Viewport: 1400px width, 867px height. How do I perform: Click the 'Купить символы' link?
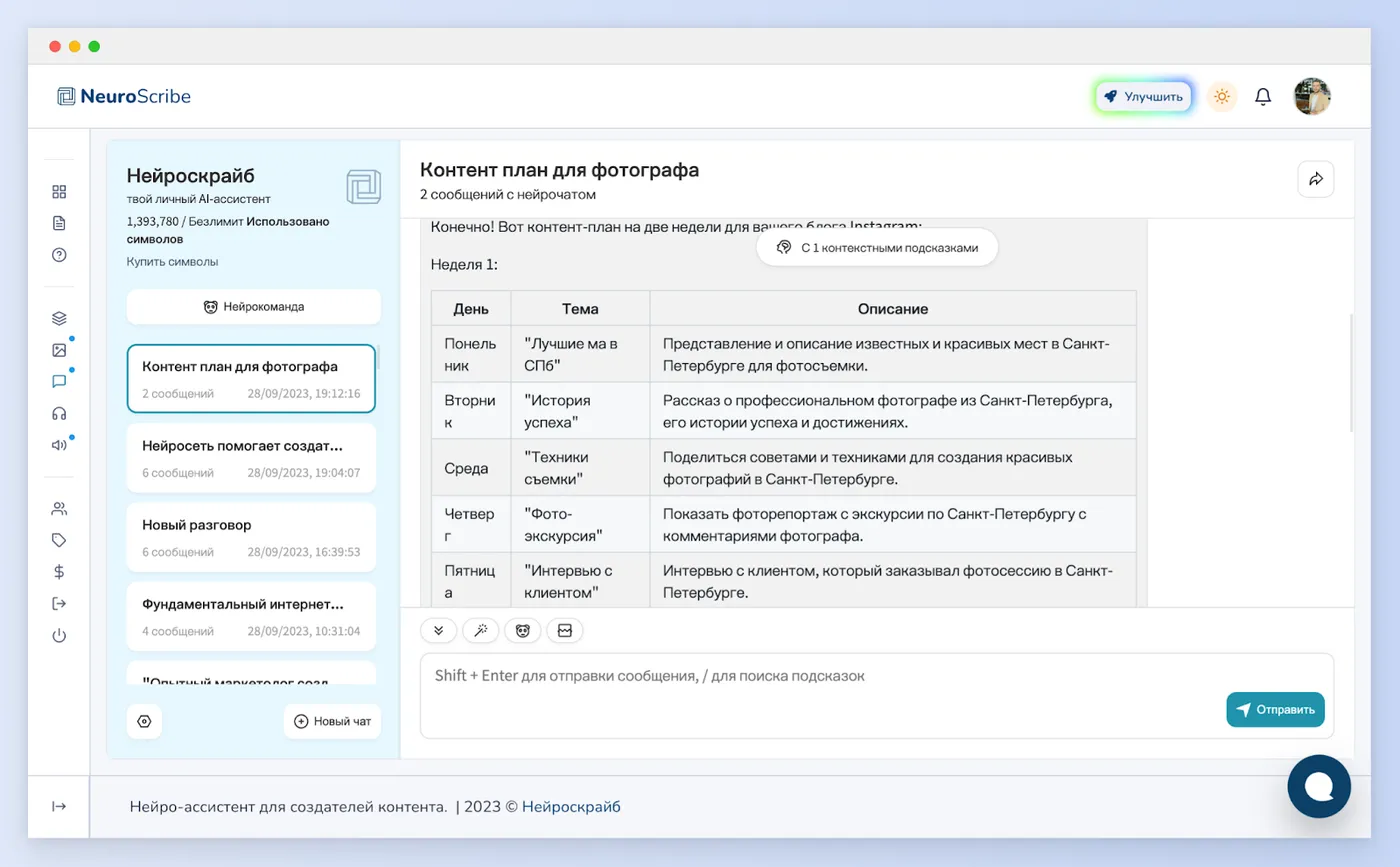tap(172, 262)
